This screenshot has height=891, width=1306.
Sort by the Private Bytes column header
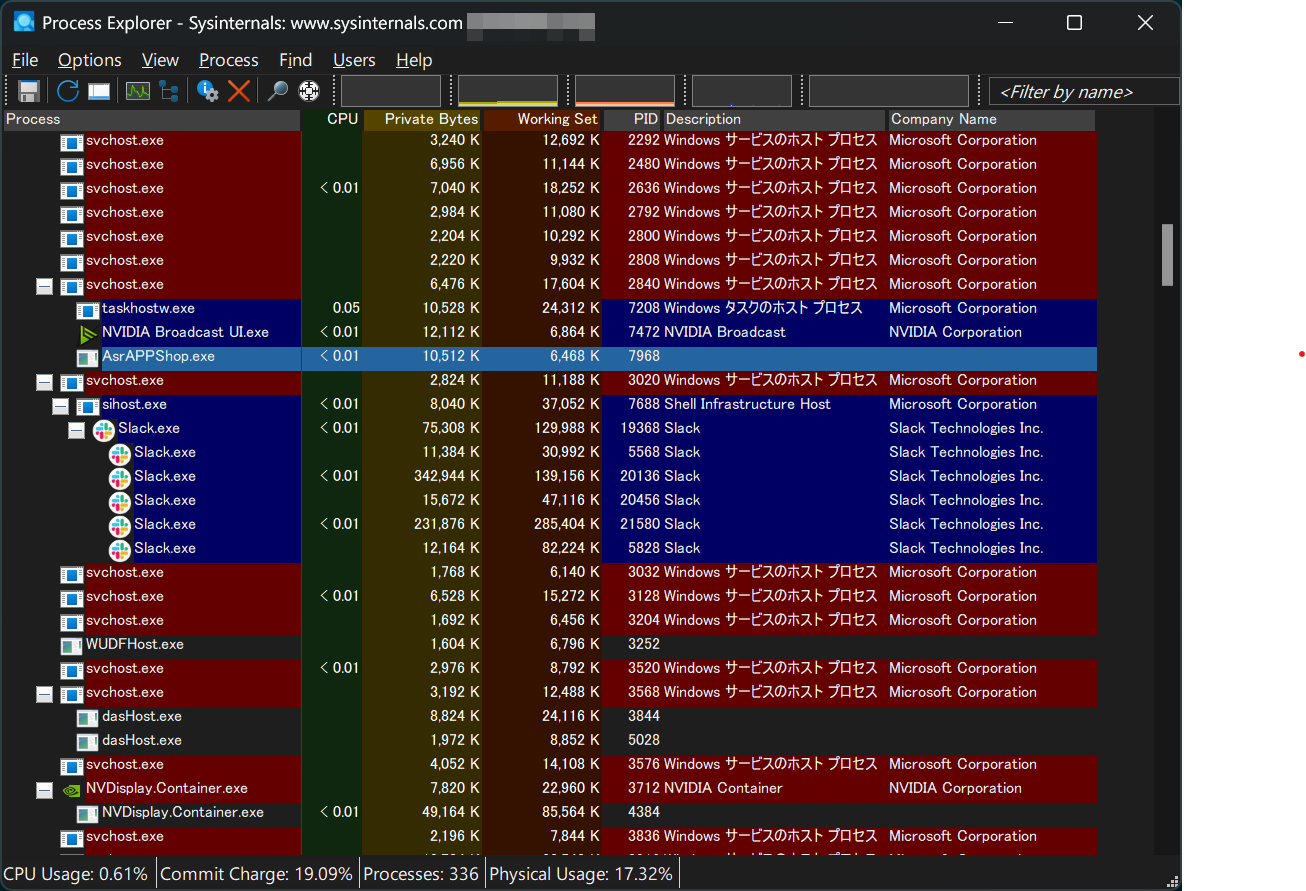422,119
